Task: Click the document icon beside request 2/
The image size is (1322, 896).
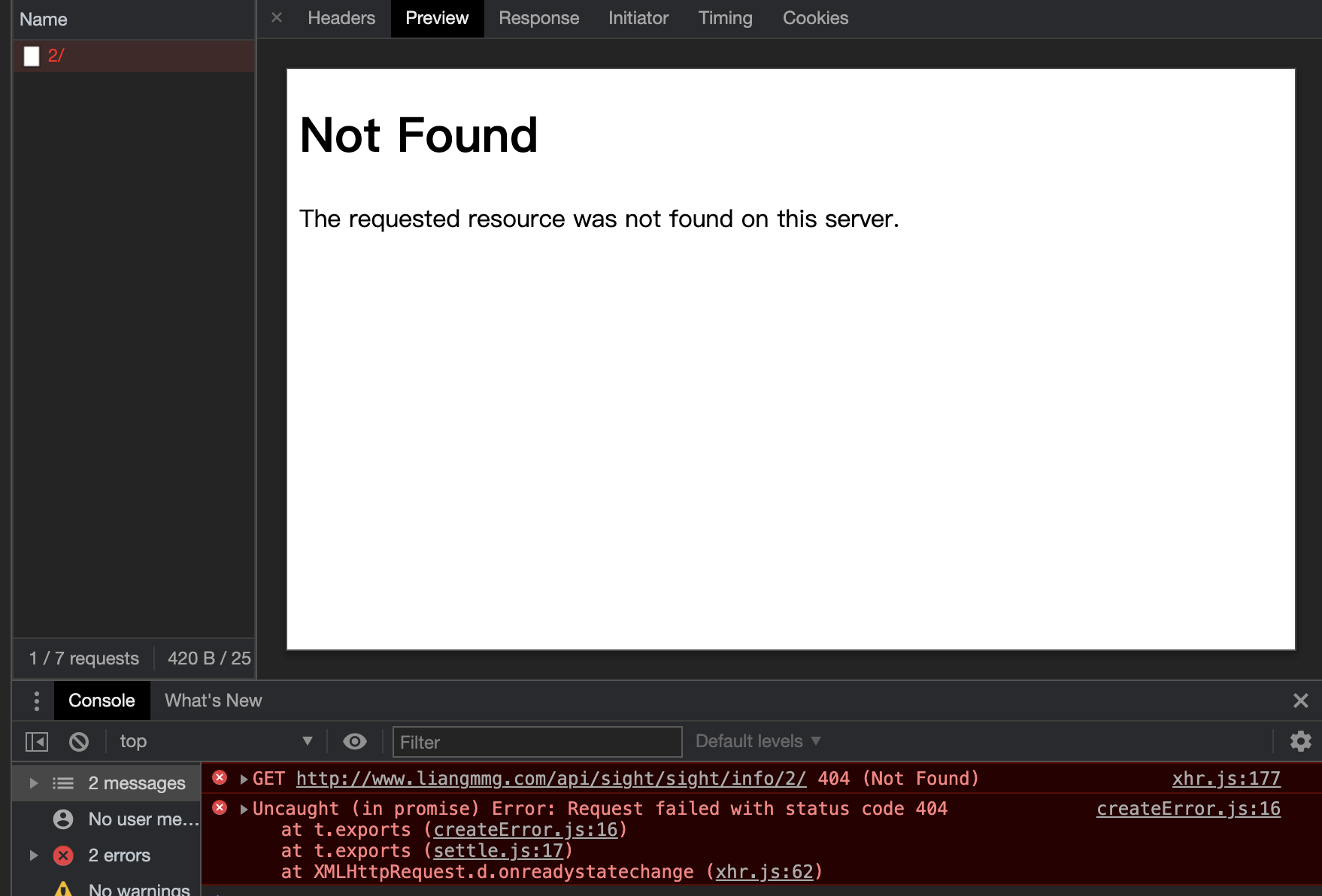Action: (x=32, y=56)
